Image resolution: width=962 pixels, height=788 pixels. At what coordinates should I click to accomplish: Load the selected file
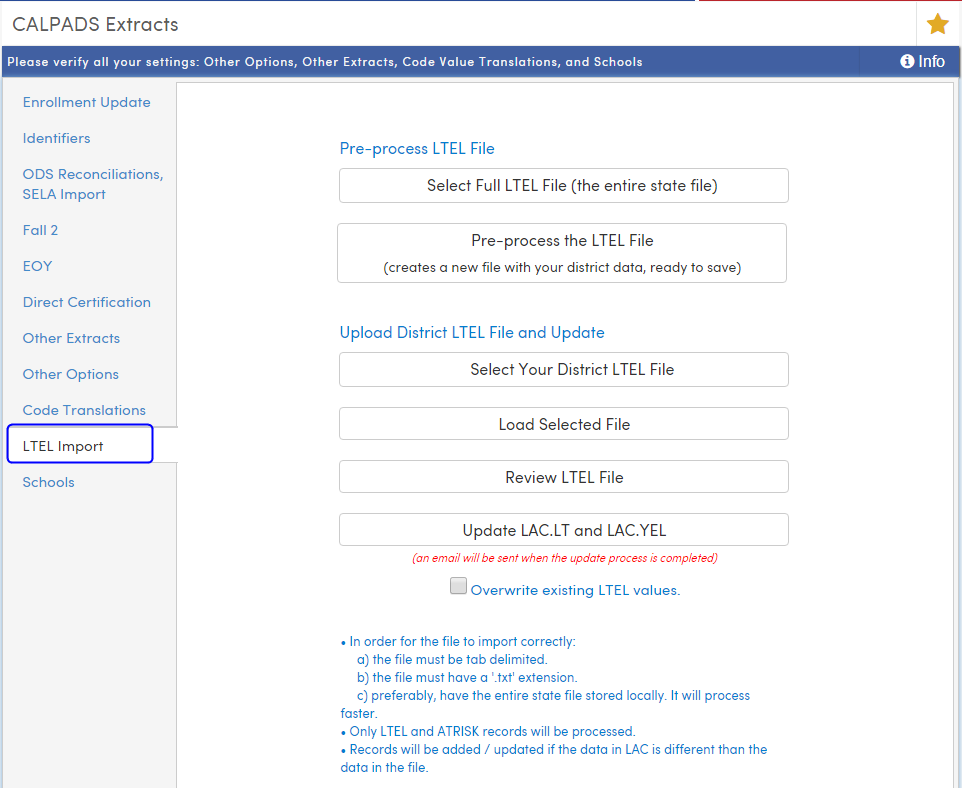click(x=563, y=424)
